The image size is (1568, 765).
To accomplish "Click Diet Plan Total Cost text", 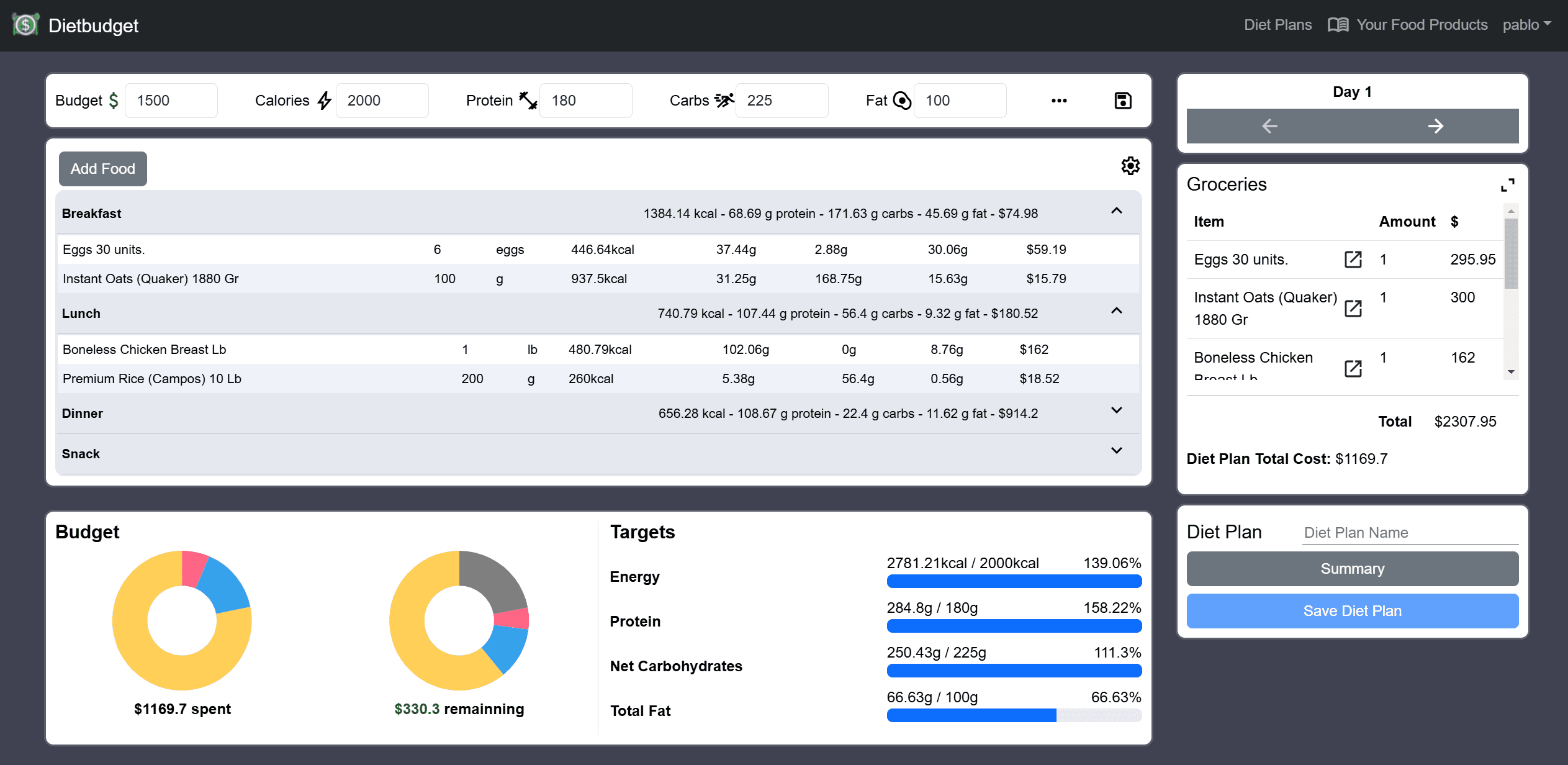I will click(x=1287, y=459).
